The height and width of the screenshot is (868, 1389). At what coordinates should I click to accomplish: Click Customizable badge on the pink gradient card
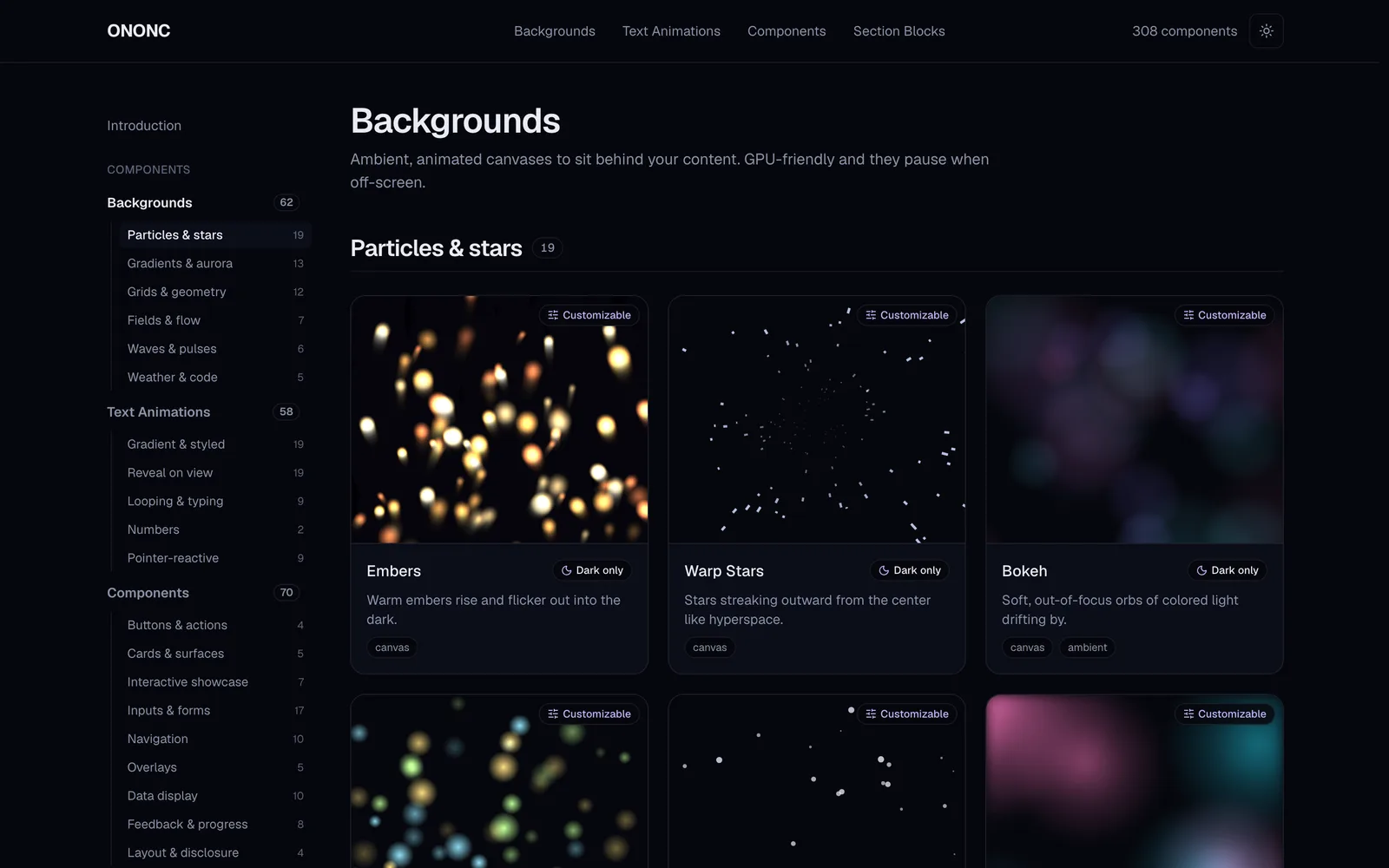pyautogui.click(x=1224, y=713)
